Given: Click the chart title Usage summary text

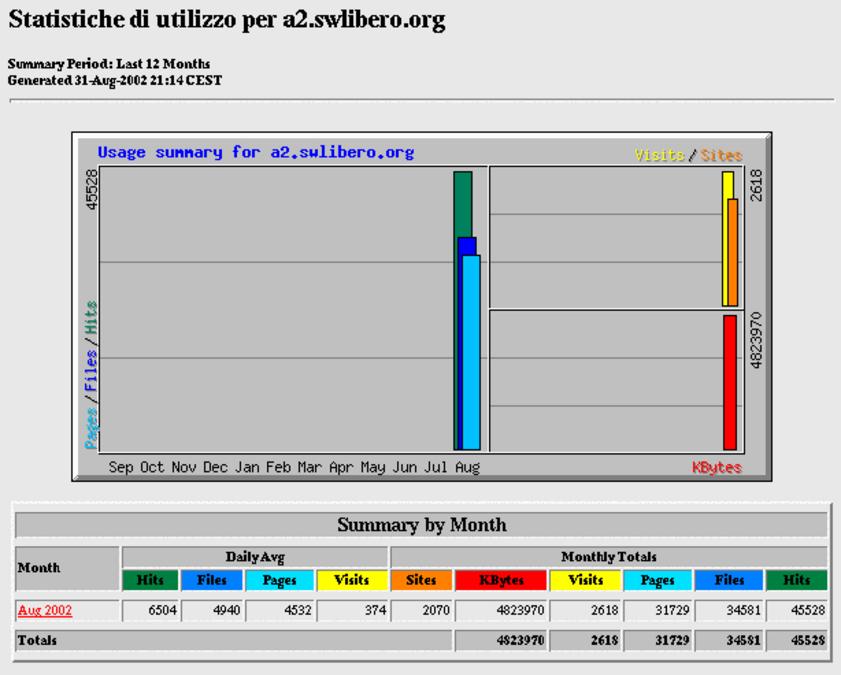Looking at the screenshot, I should click(255, 153).
